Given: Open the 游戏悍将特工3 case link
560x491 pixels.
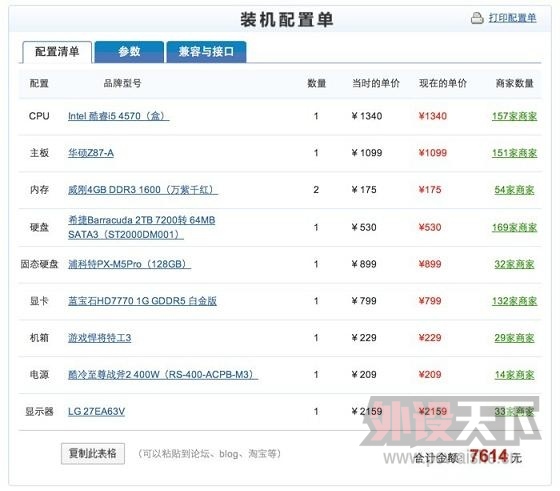Looking at the screenshot, I should (99, 337).
